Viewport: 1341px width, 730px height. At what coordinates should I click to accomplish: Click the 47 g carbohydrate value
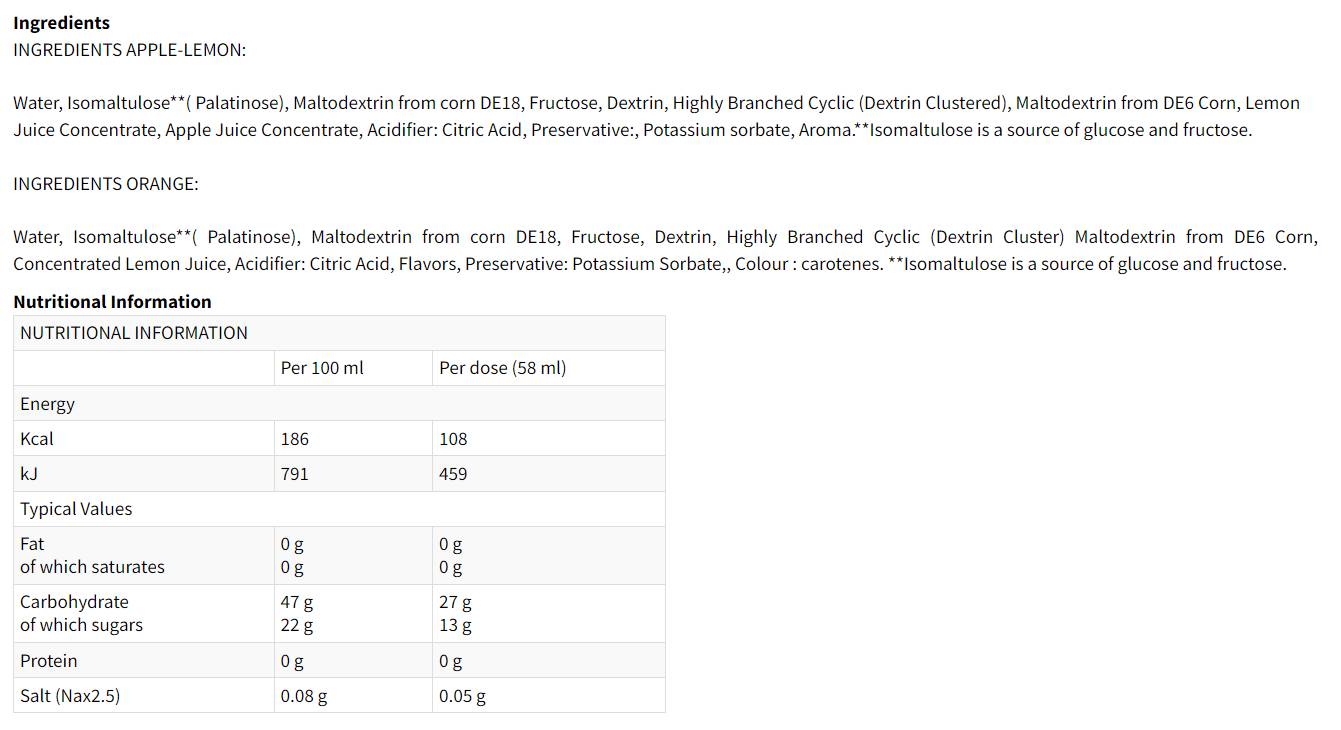[x=297, y=602]
